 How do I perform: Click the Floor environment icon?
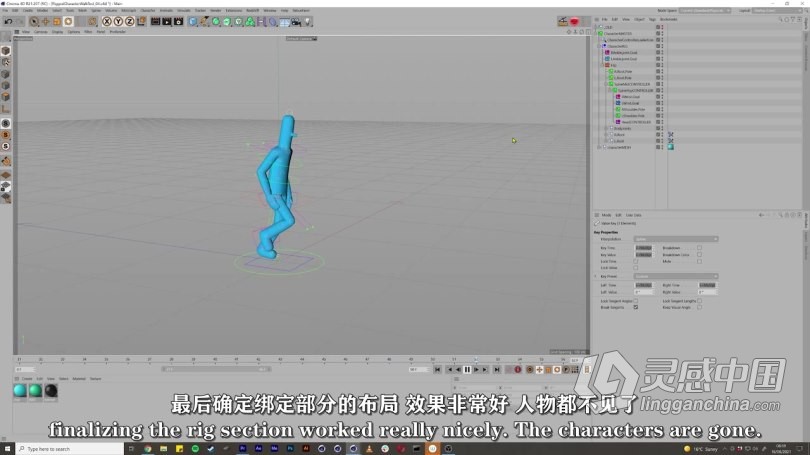pos(285,22)
